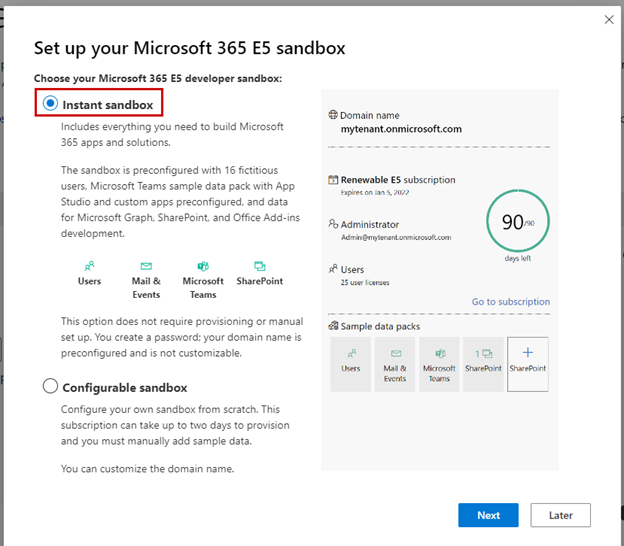624x546 pixels.
Task: Choose the Configurable sandbox option
Action: coord(50,387)
